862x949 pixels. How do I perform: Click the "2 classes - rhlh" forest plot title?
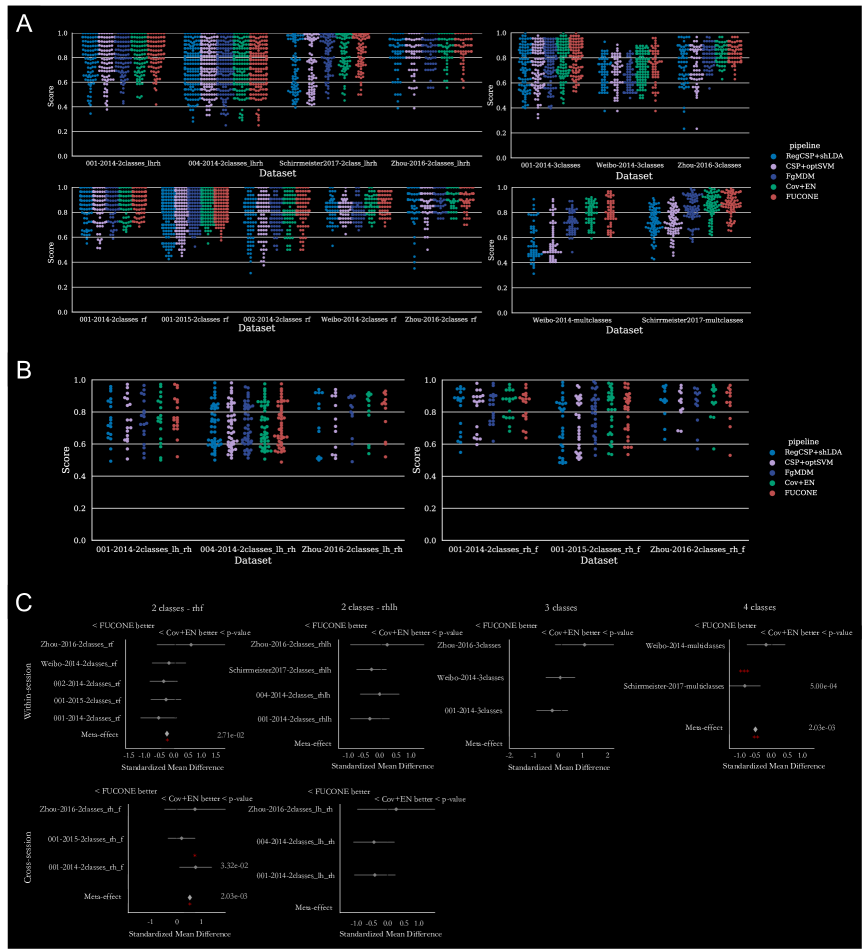click(369, 607)
